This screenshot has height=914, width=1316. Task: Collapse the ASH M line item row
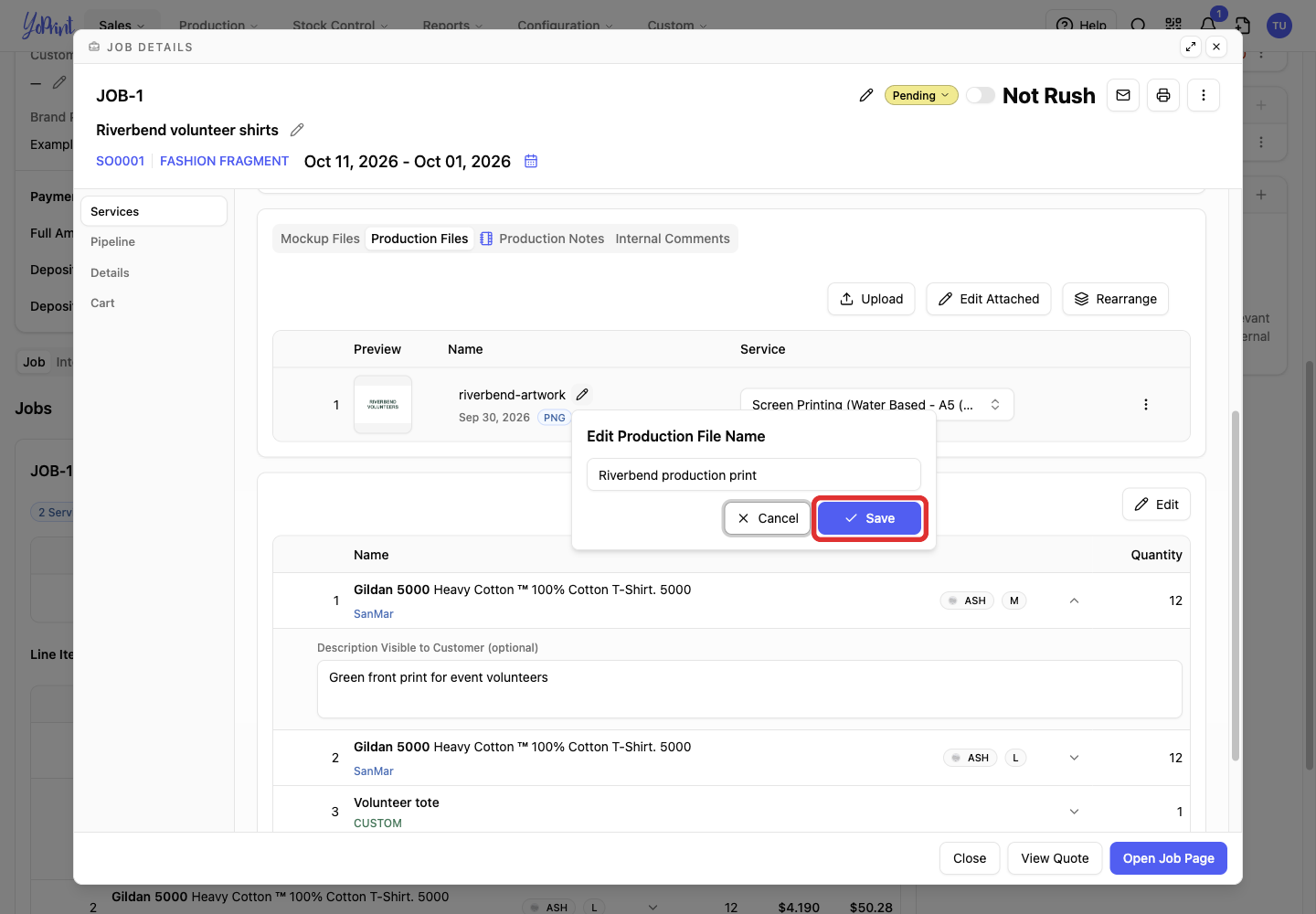point(1075,600)
